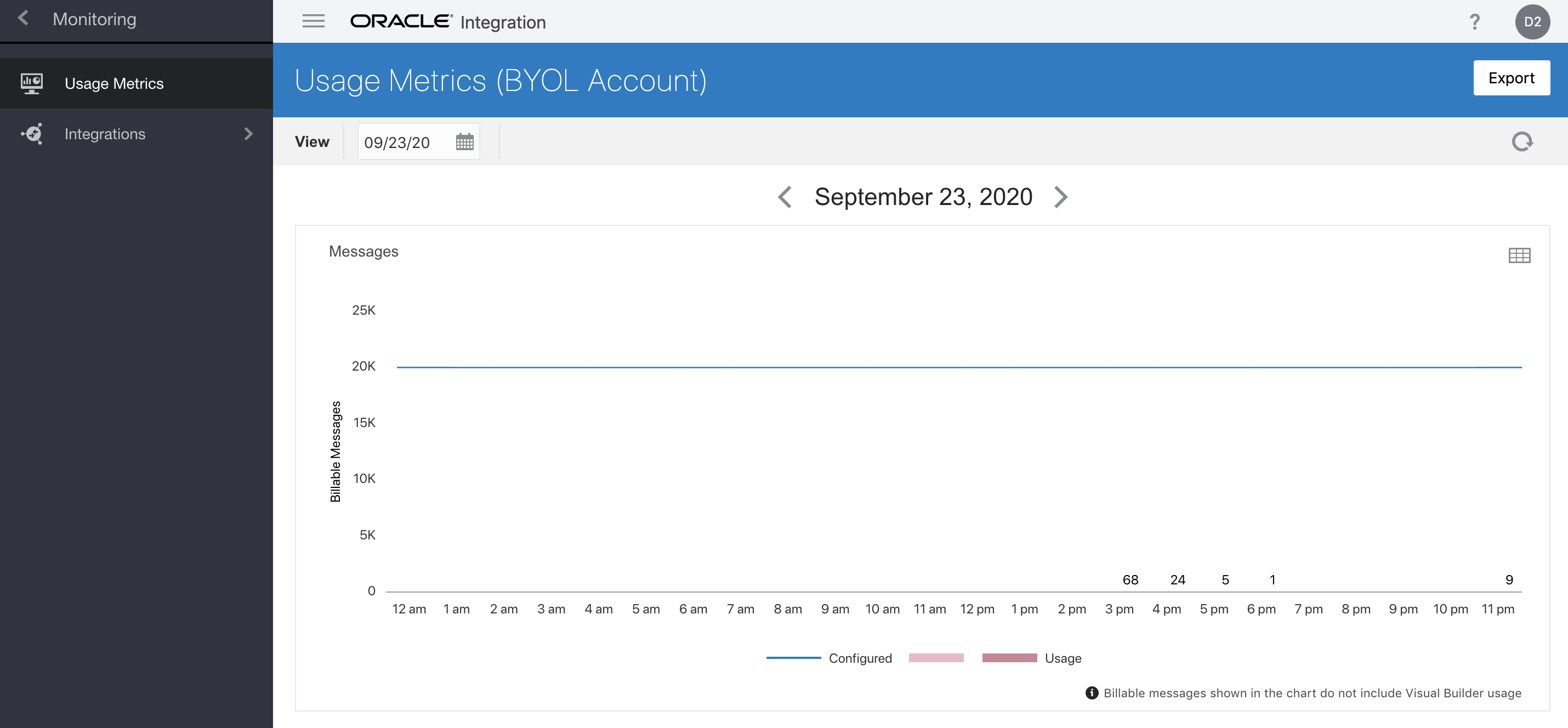Open the calendar date picker icon
Viewport: 1568px width, 728px height.
tap(464, 142)
